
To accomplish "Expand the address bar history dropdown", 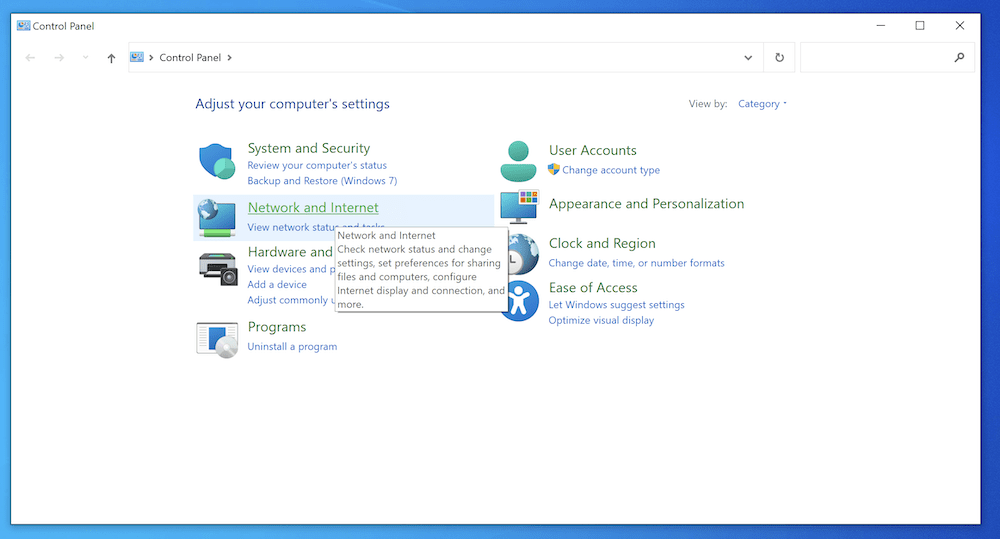I will (748, 57).
